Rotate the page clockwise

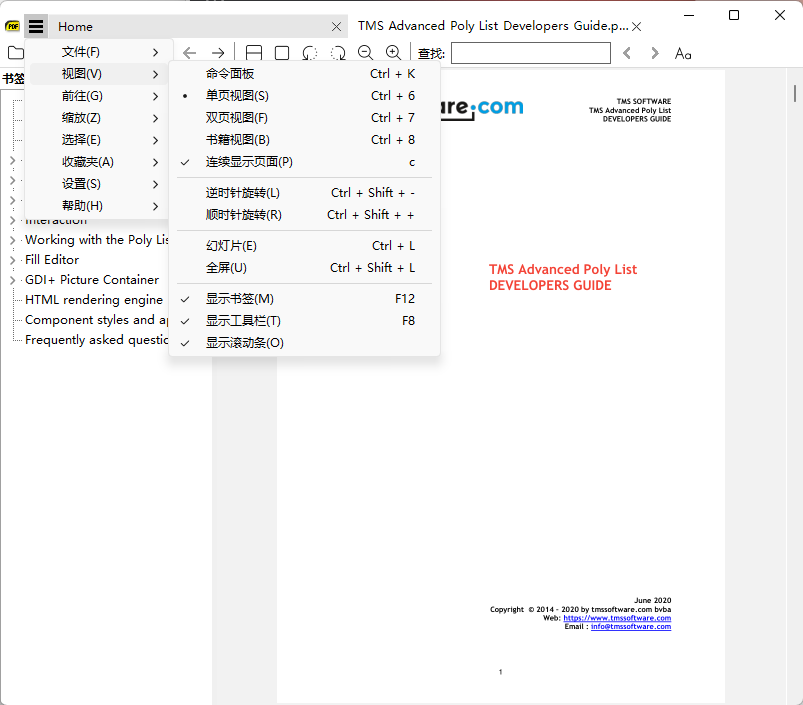(338, 53)
